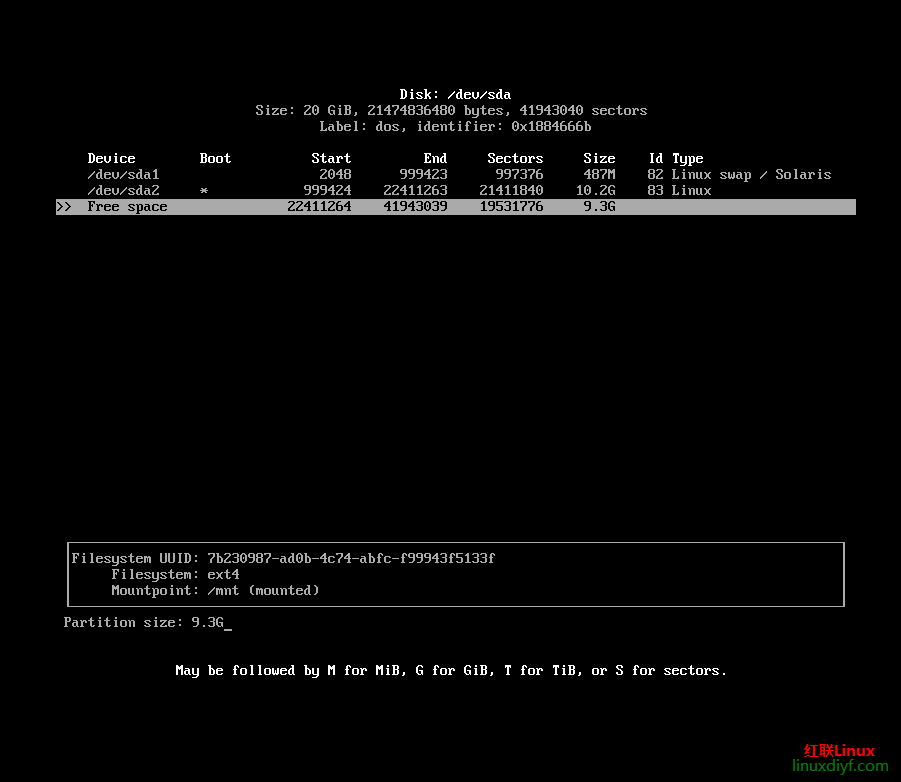
Task: Click the highlighted Free space row
Action: (x=455, y=207)
